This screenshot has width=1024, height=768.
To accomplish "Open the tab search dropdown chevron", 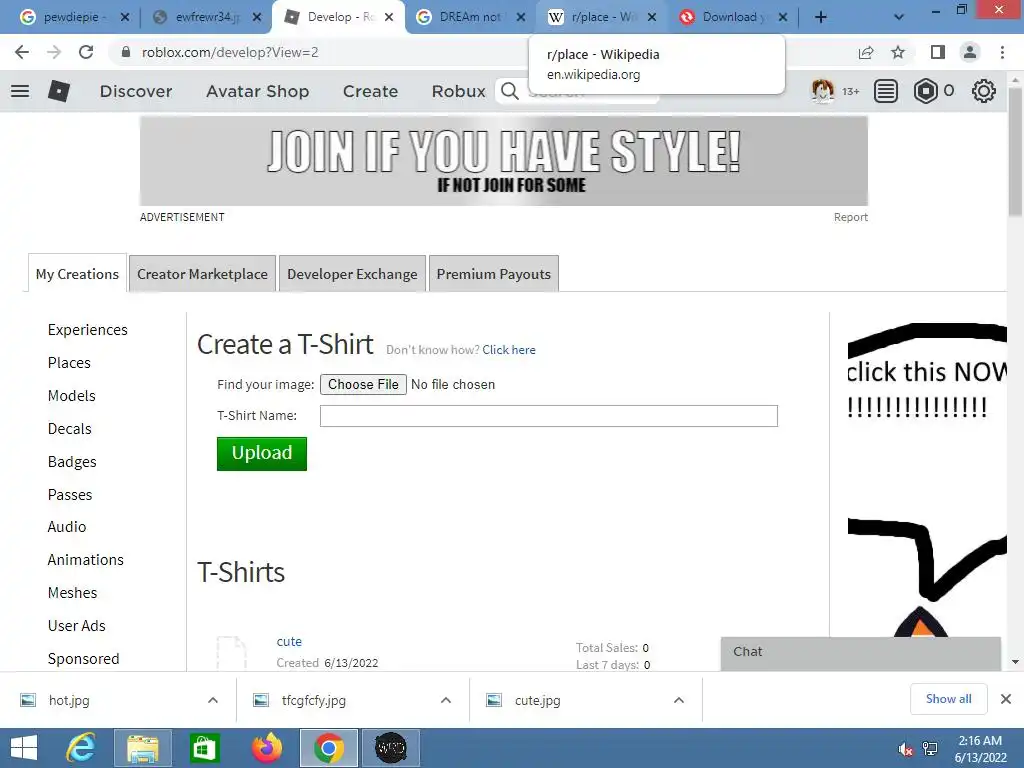I will 899,17.
